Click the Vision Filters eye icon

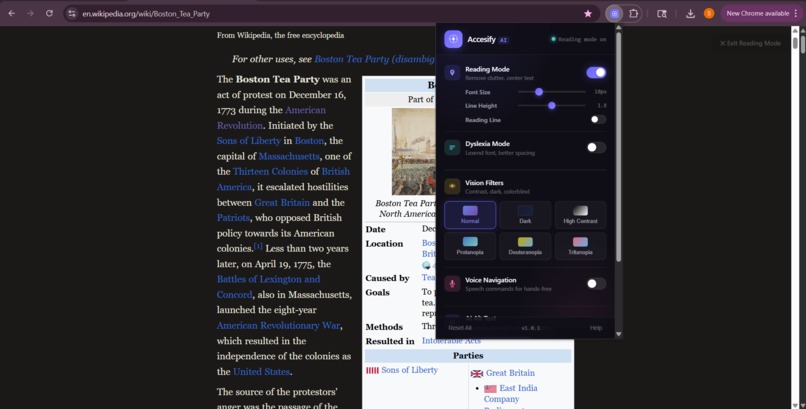coord(452,186)
